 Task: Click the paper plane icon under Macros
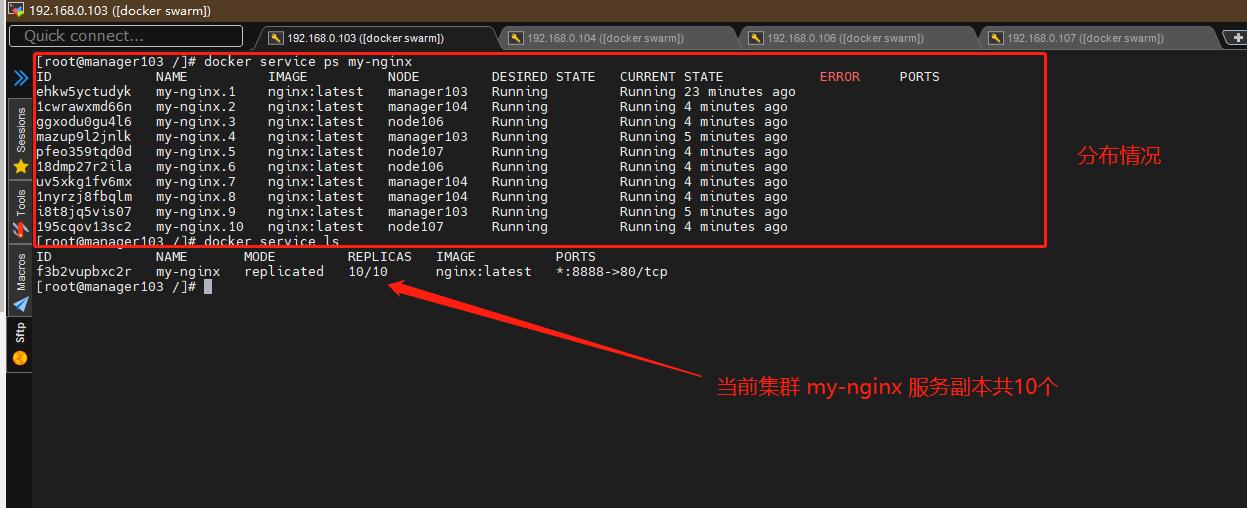[20, 304]
